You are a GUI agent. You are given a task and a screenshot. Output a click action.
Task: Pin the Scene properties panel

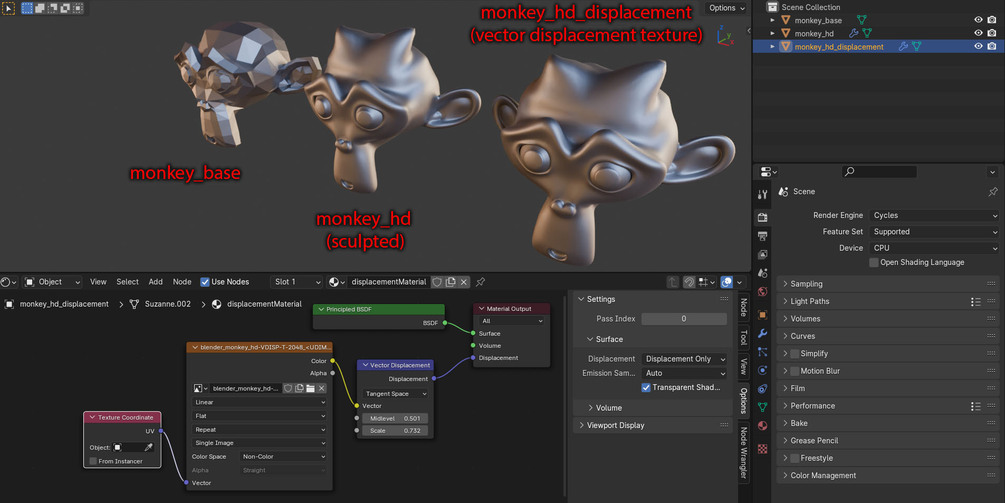993,192
